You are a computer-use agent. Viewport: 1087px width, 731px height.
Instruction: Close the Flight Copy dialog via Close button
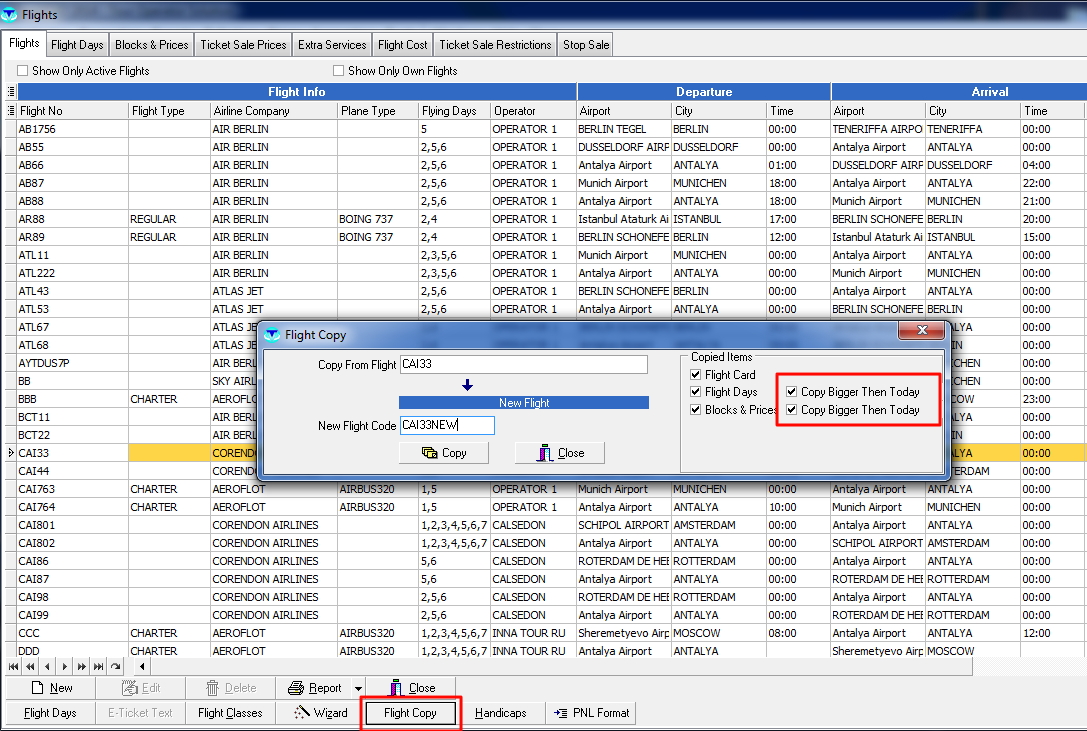pos(560,453)
